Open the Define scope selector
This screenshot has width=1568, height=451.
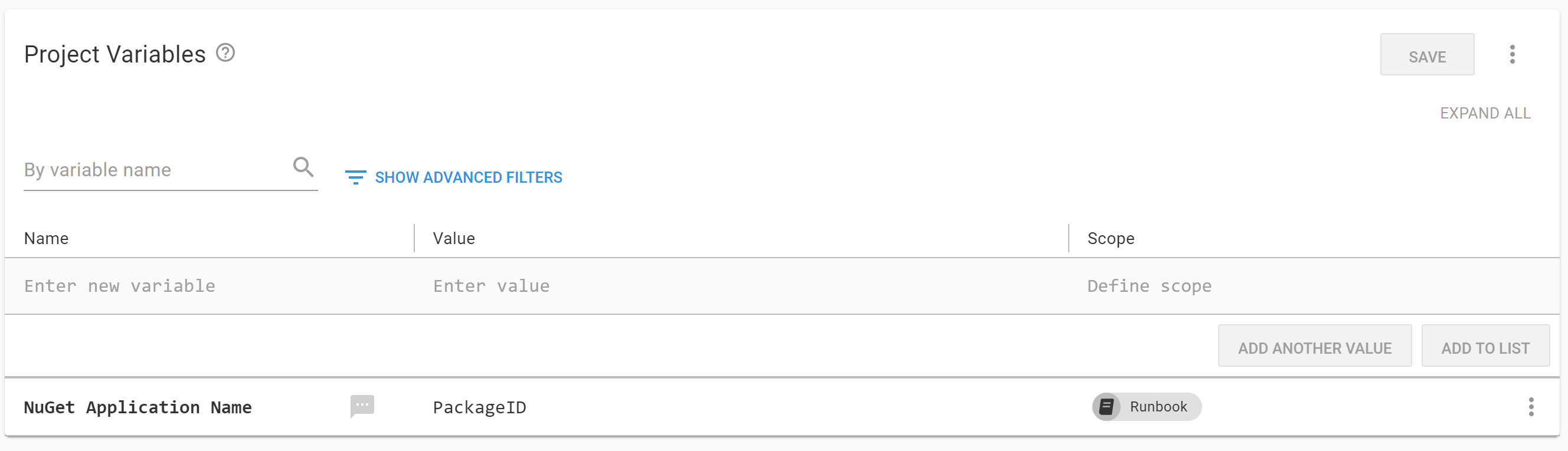point(1148,286)
